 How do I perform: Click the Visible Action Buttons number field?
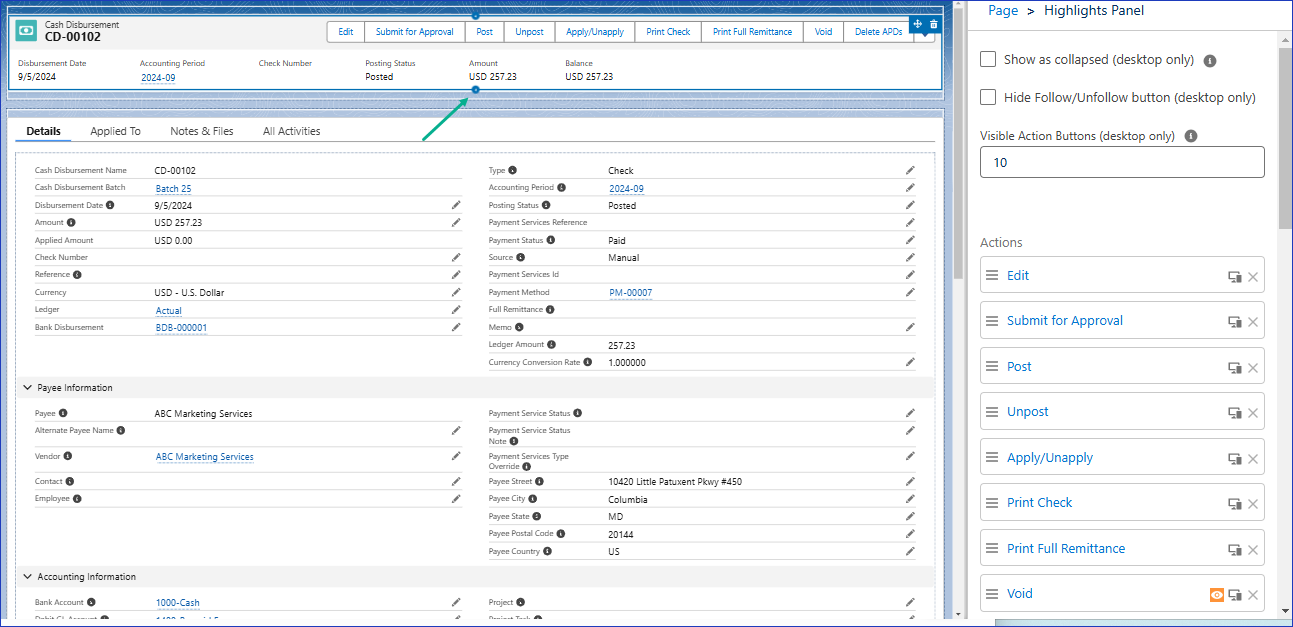(1122, 162)
